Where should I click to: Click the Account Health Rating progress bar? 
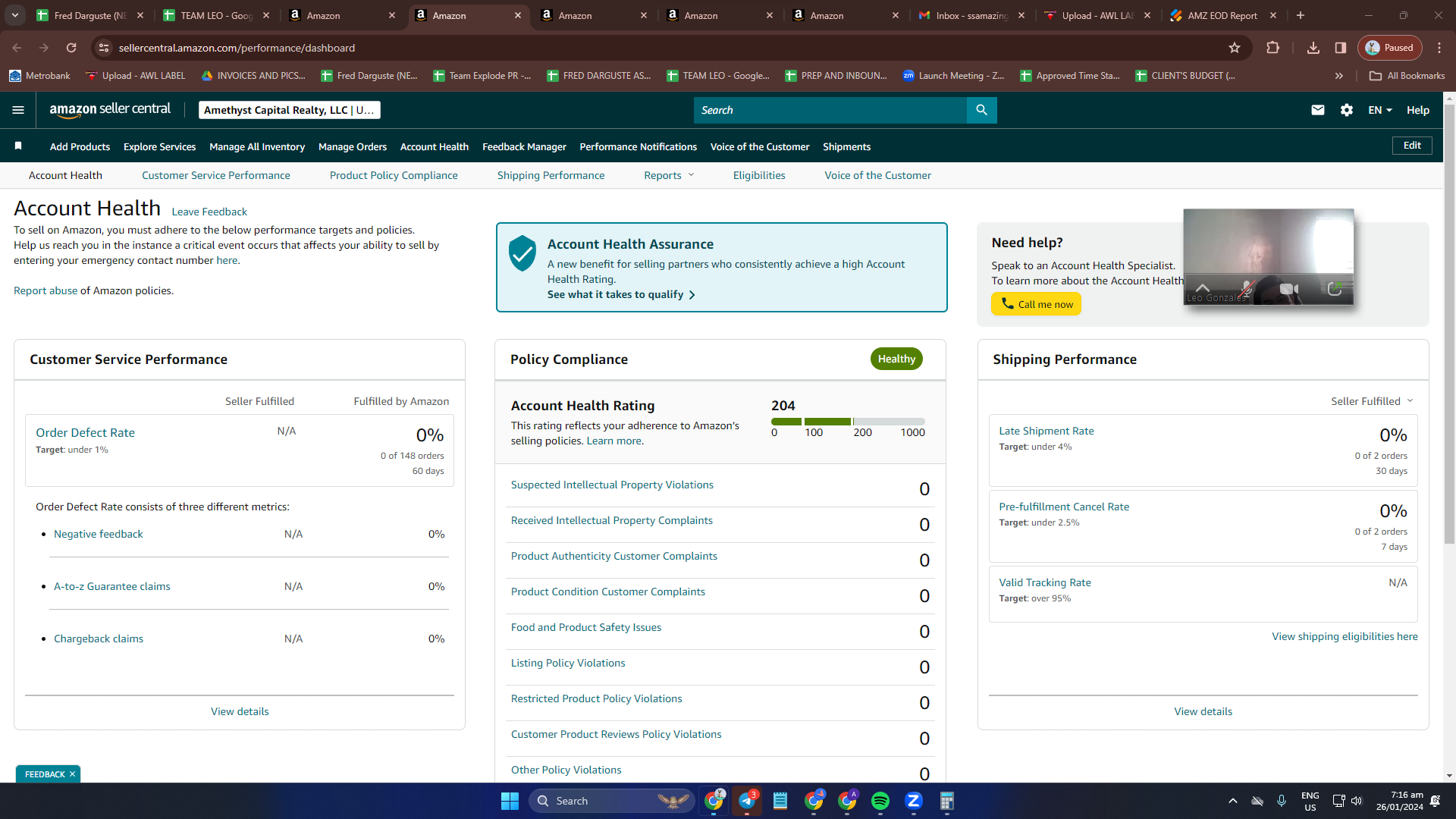[x=848, y=422]
